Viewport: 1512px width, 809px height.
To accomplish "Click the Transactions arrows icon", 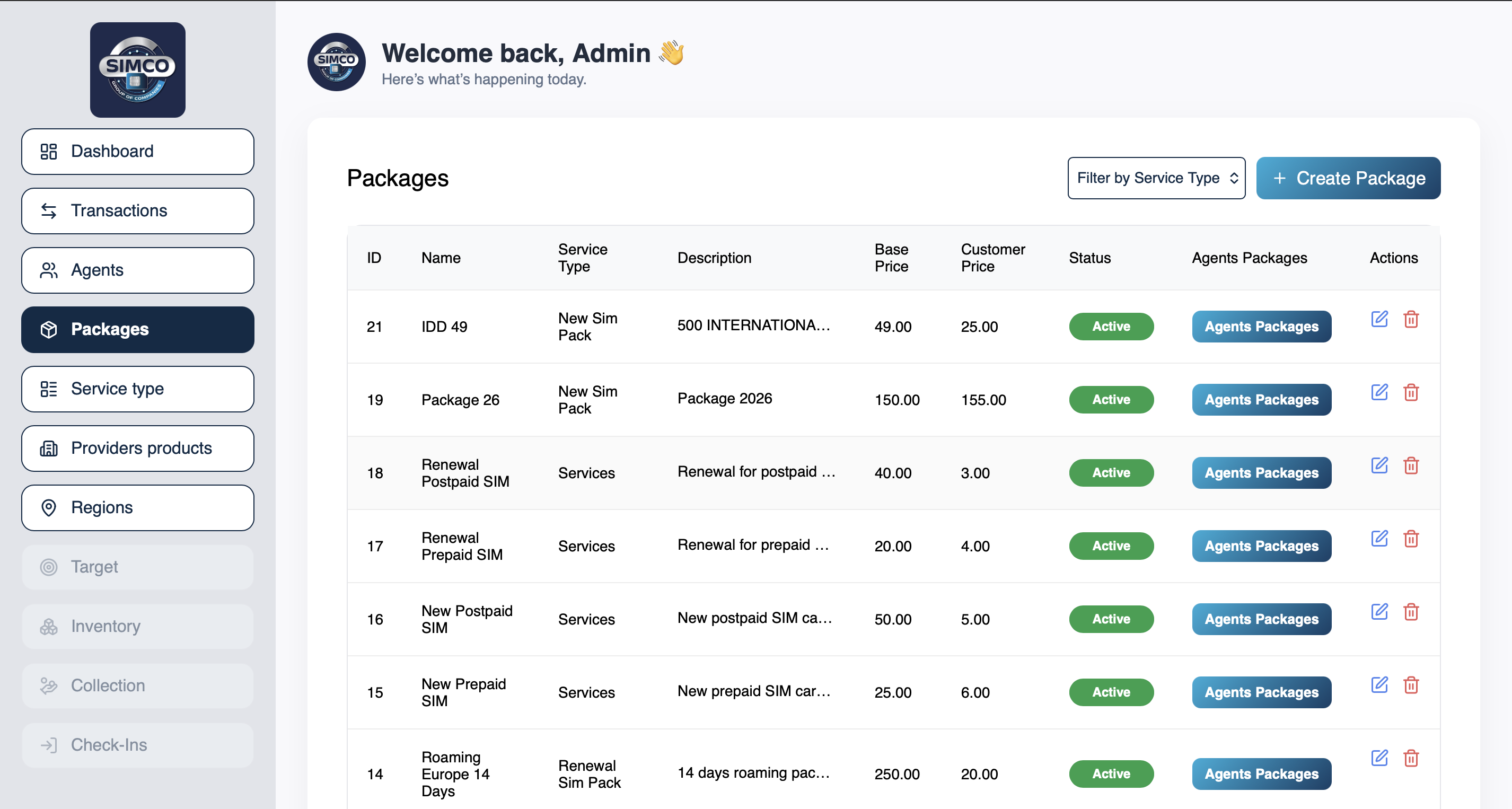I will [x=48, y=211].
